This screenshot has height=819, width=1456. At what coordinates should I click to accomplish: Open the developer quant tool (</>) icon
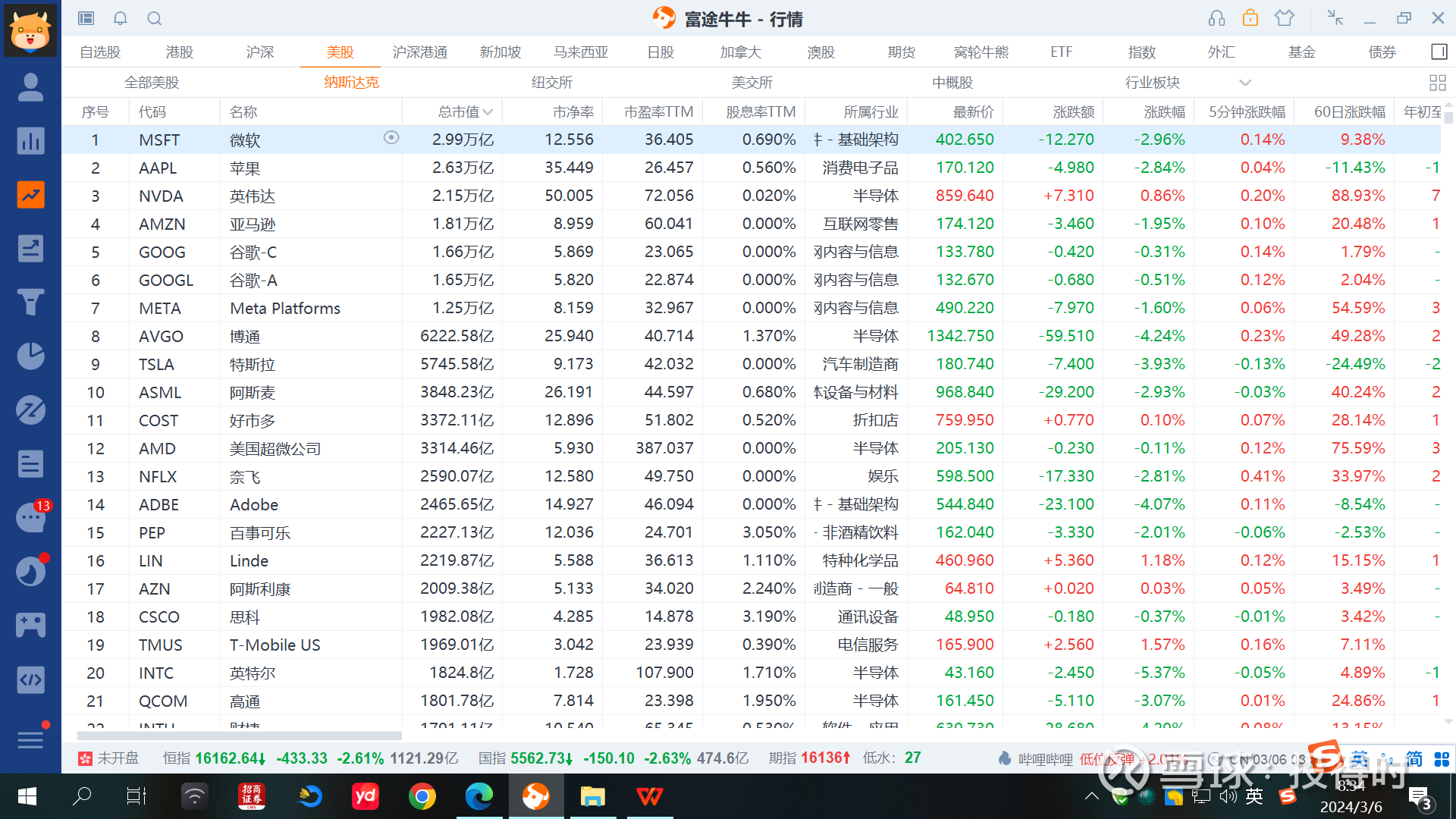(x=30, y=679)
